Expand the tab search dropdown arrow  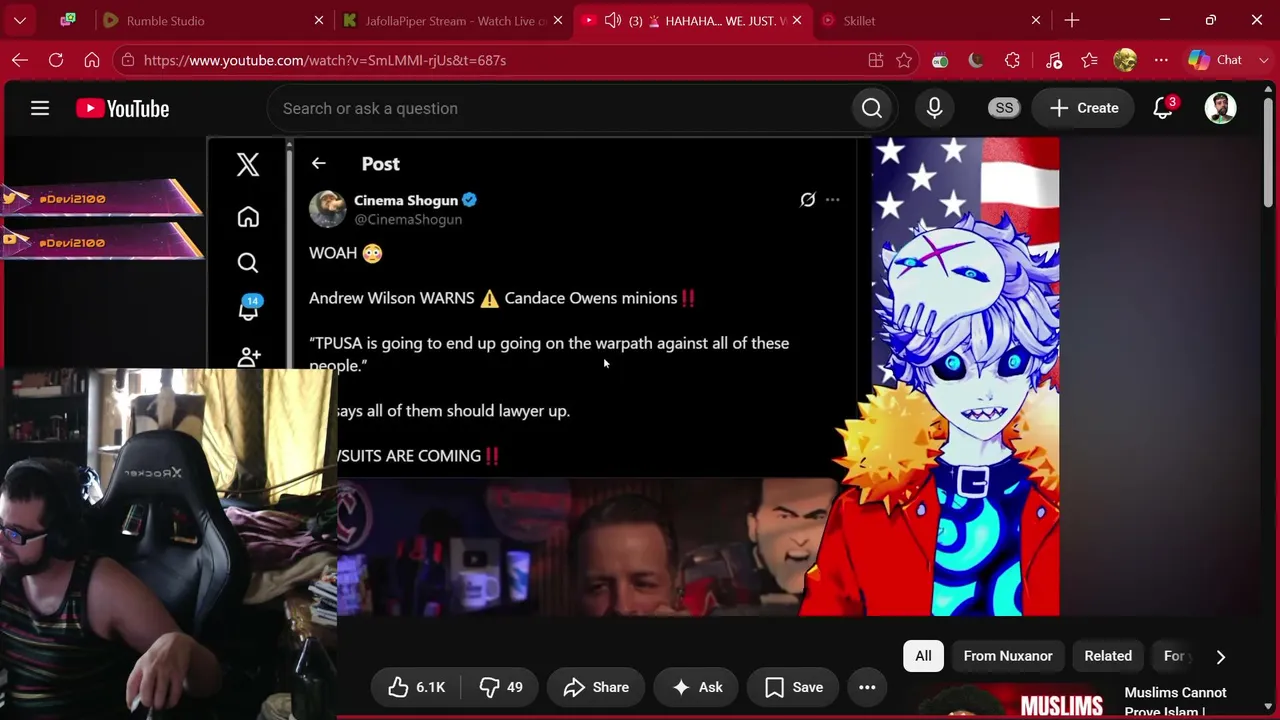pos(20,20)
